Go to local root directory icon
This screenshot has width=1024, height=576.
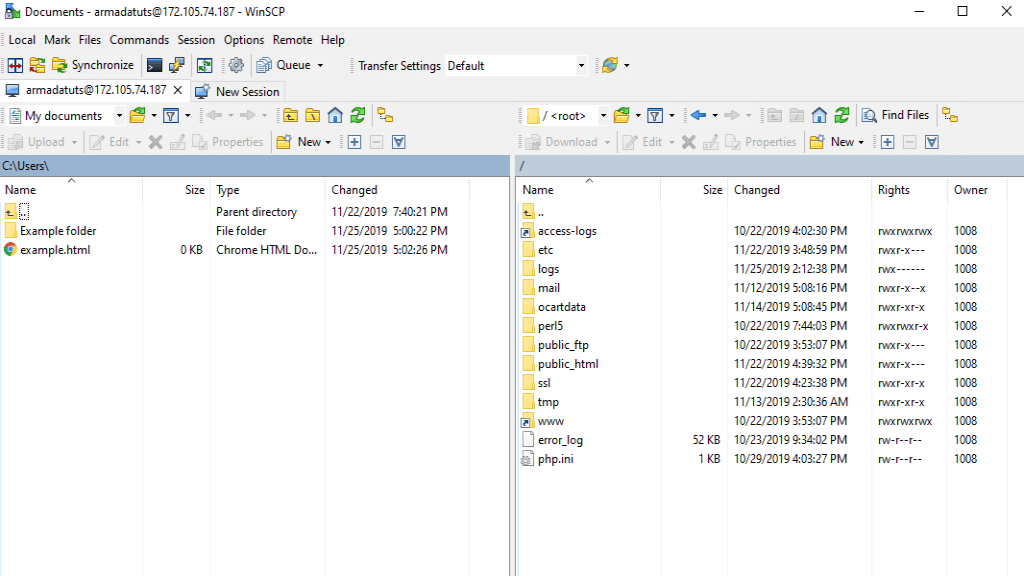[313, 116]
